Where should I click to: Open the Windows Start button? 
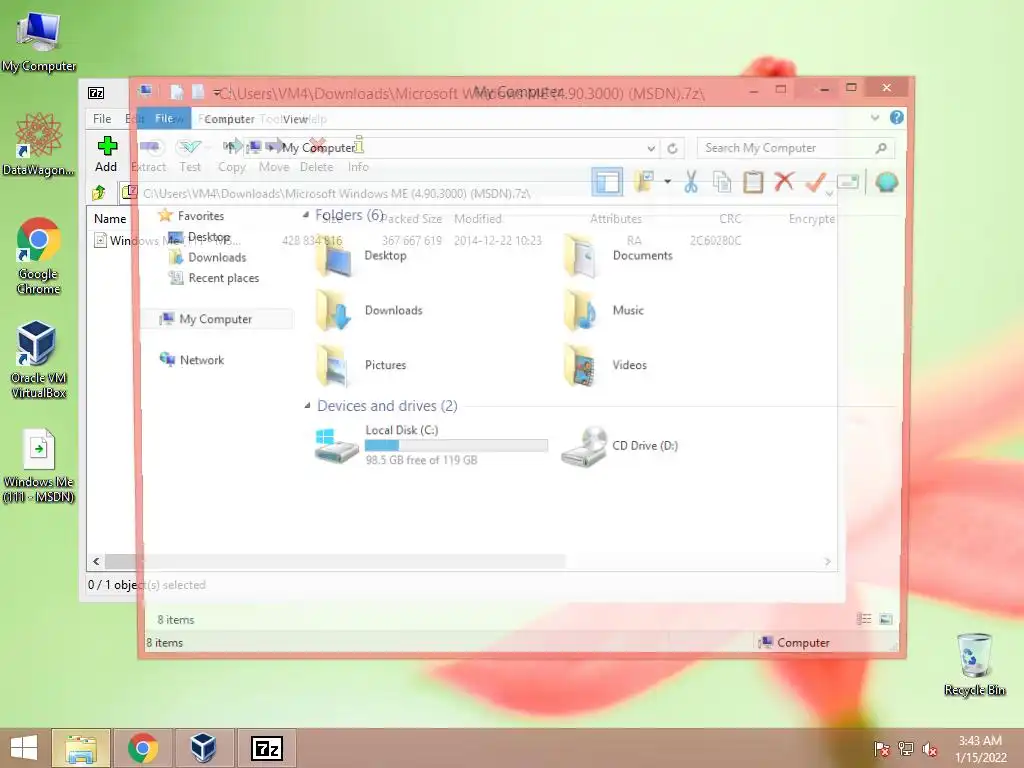point(24,748)
